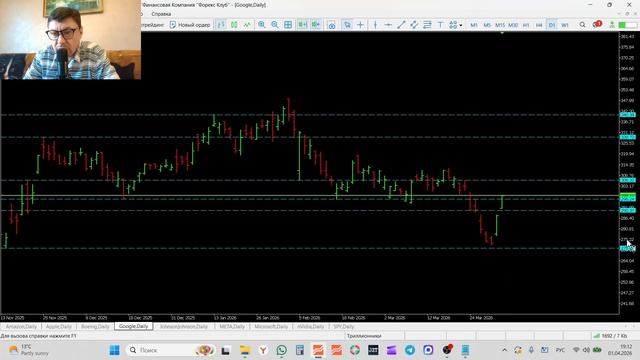The height and width of the screenshot is (360, 640).
Task: Open the shapes and arrows dropdown
Action: (456, 25)
